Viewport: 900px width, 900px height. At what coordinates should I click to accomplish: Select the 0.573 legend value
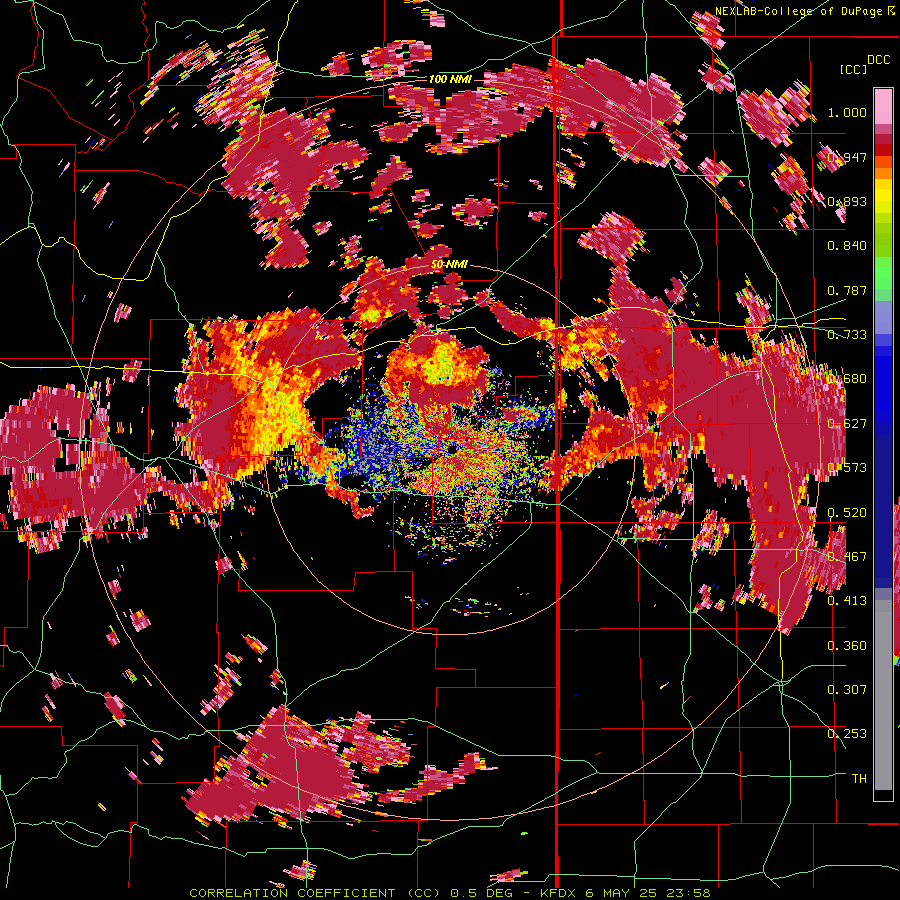847,468
